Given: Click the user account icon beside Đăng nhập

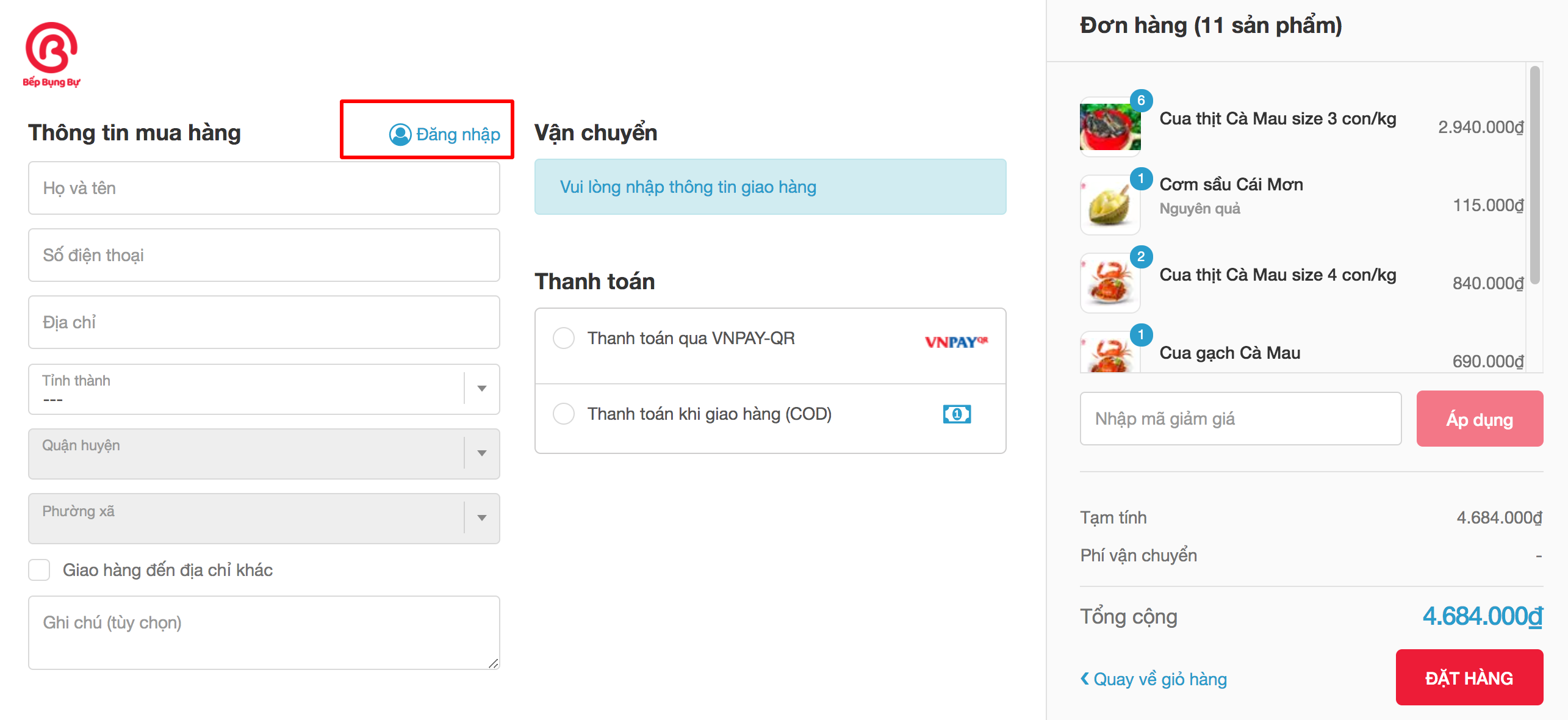Looking at the screenshot, I should pyautogui.click(x=400, y=134).
